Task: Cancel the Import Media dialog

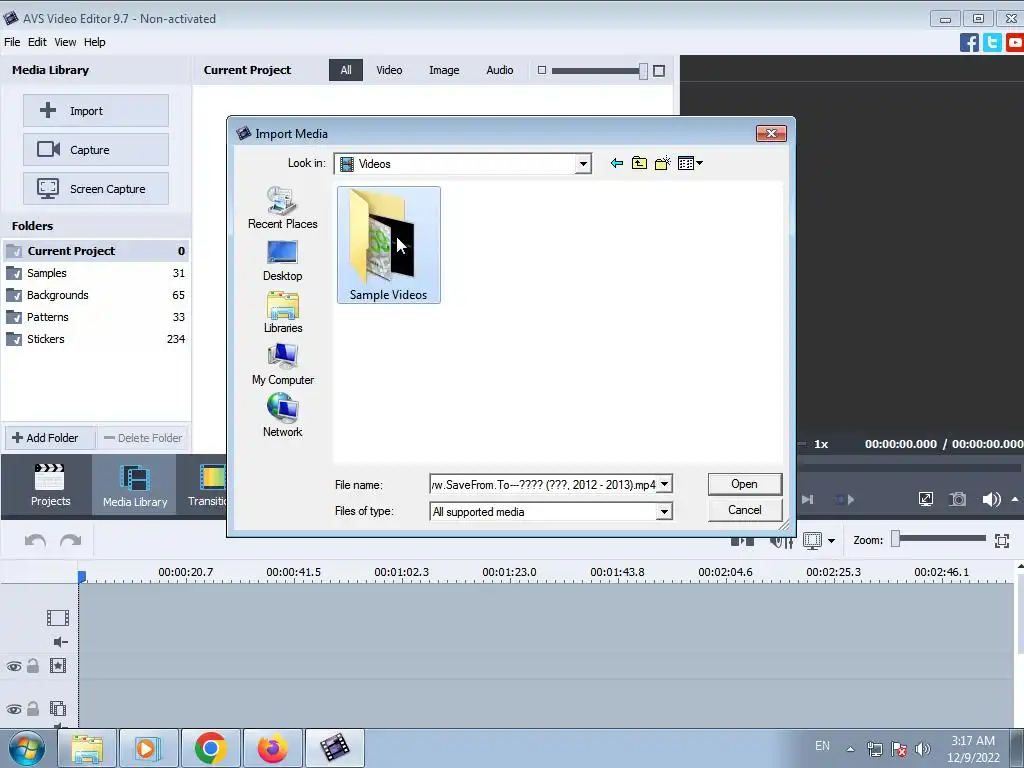Action: pos(744,510)
